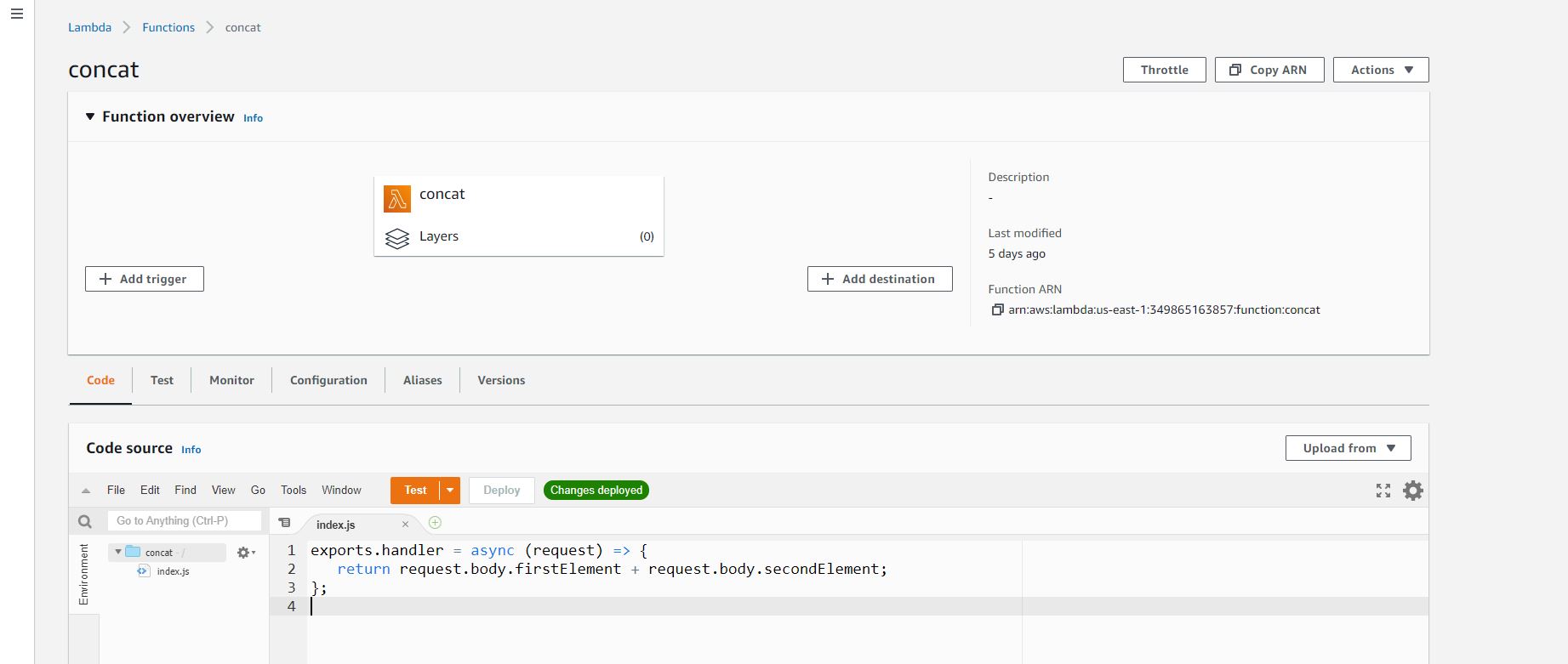1568x664 pixels.
Task: Click the Layers stack icon
Action: coord(397,239)
